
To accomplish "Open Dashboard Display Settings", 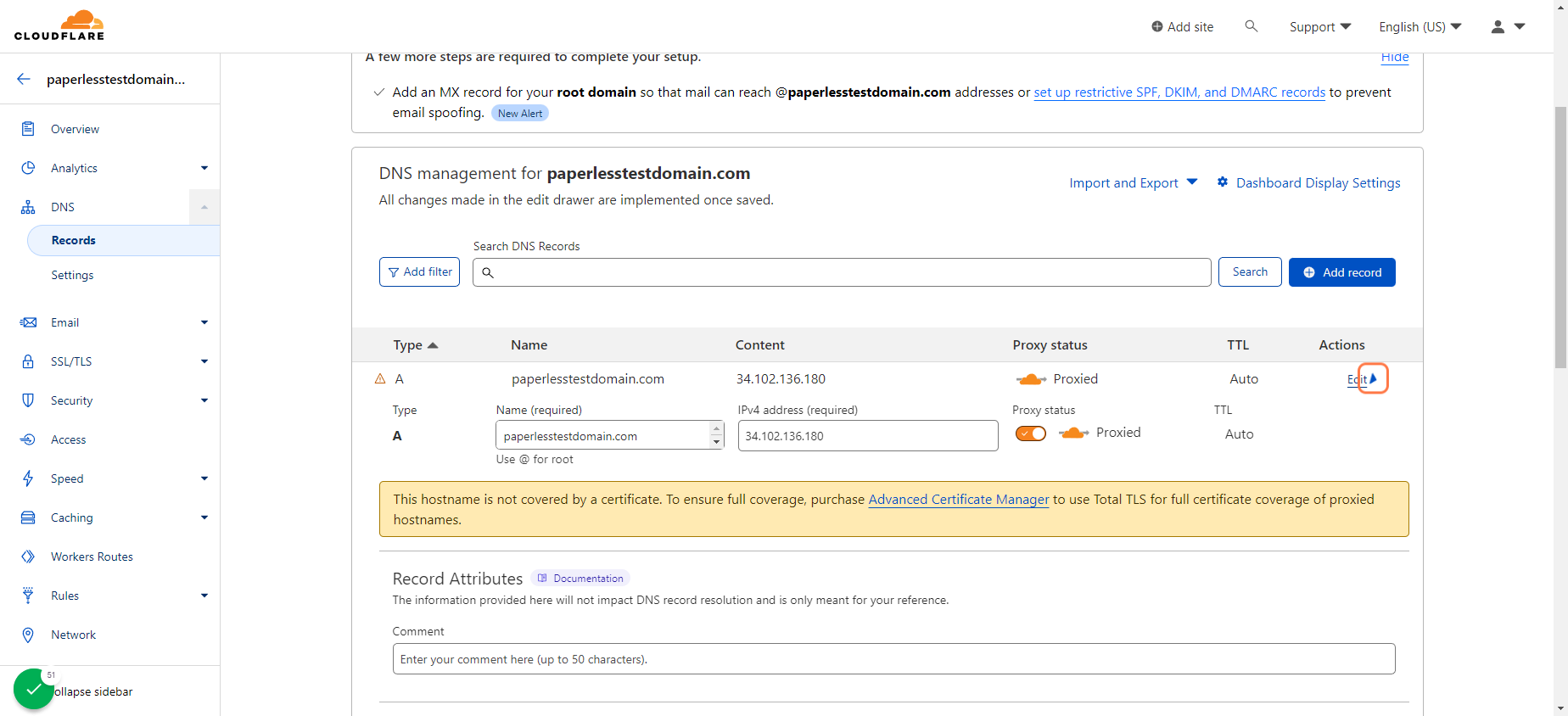I will tap(1308, 183).
